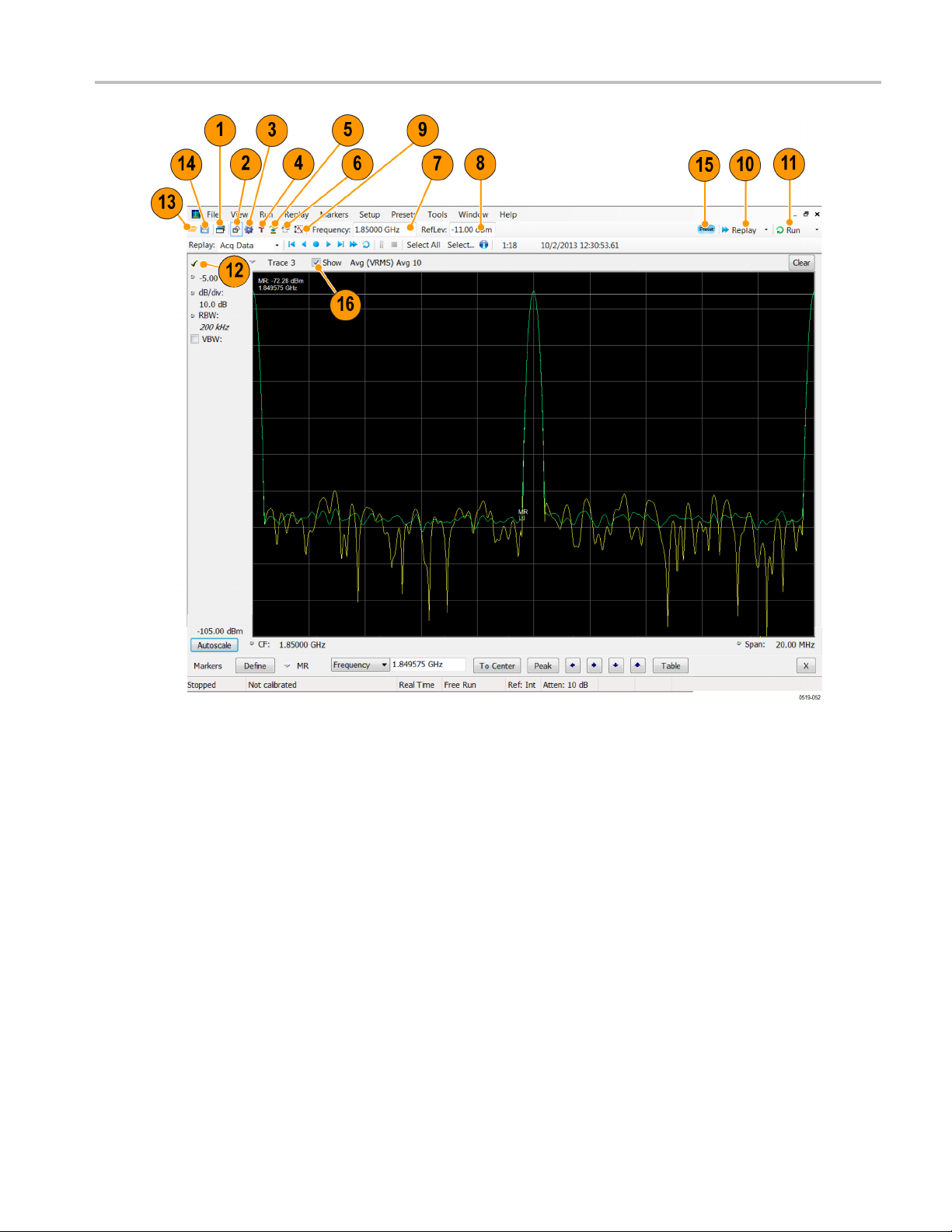Click the Peak marker button

(543, 665)
